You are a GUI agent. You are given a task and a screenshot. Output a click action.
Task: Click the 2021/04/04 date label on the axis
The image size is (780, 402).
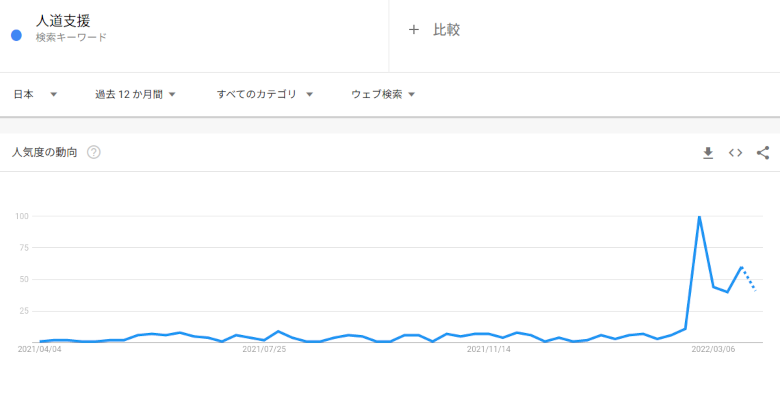tap(39, 349)
